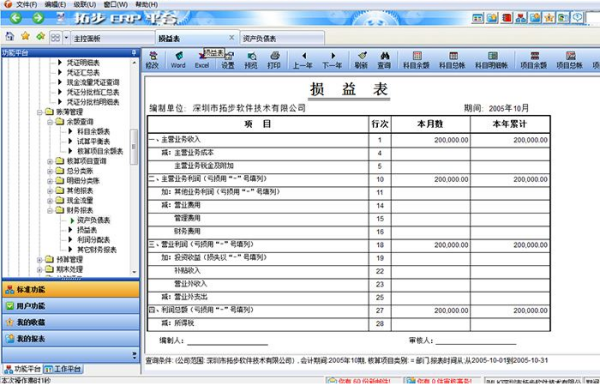Pin the 功能平台 panel with the pin icon
Screen dimensions: 600x386
click(134, 52)
